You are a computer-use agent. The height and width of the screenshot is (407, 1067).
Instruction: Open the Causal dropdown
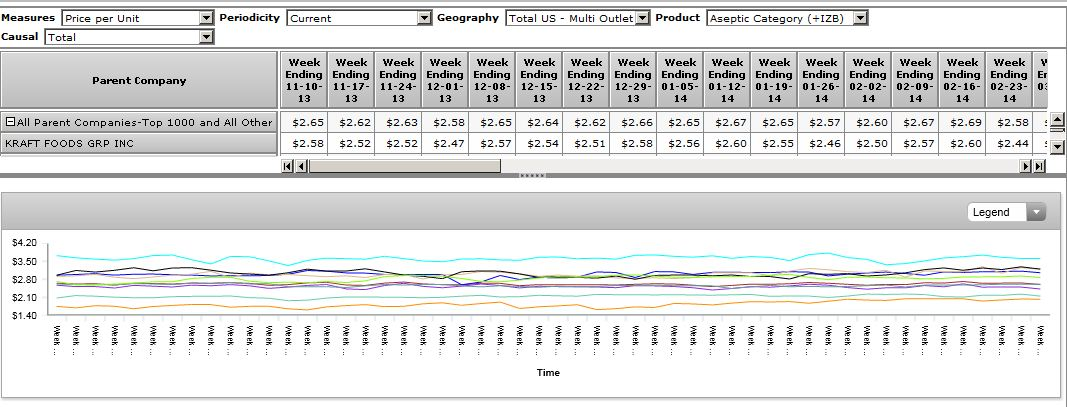[x=206, y=37]
